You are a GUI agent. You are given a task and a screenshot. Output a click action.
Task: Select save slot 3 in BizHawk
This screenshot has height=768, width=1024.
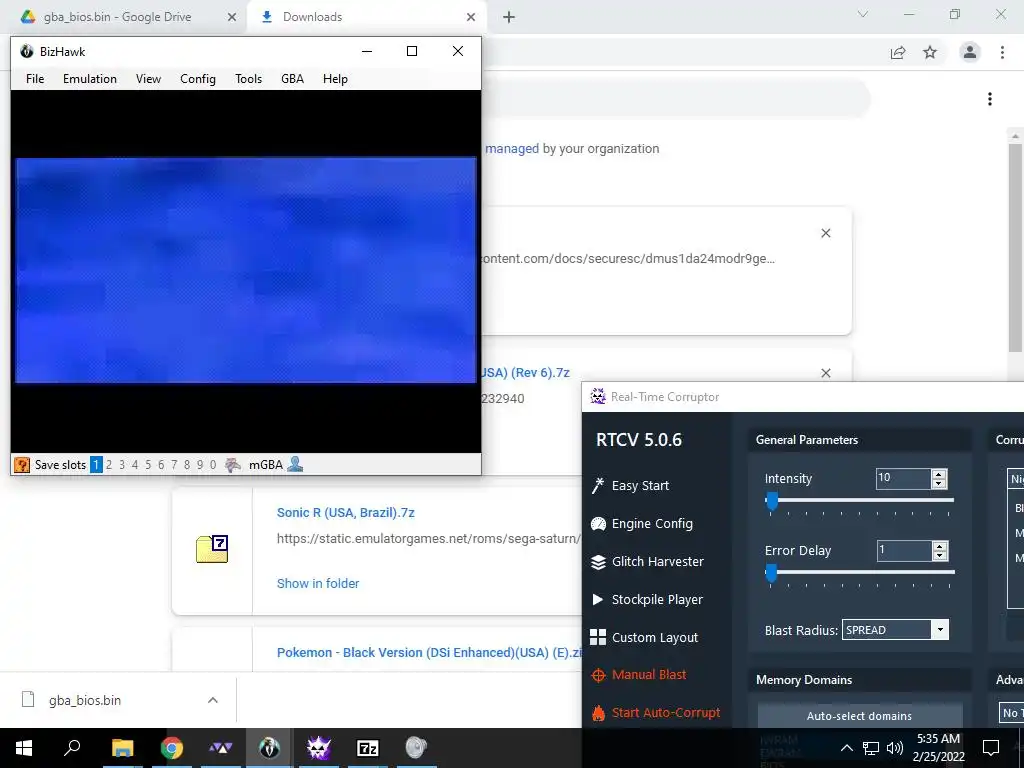coord(122,465)
